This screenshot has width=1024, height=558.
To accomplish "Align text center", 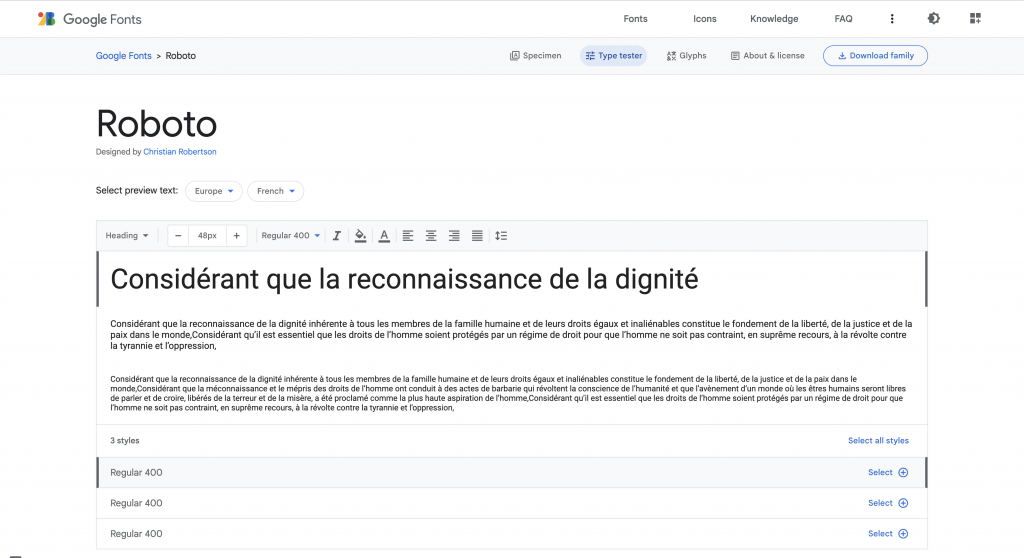I will [431, 236].
